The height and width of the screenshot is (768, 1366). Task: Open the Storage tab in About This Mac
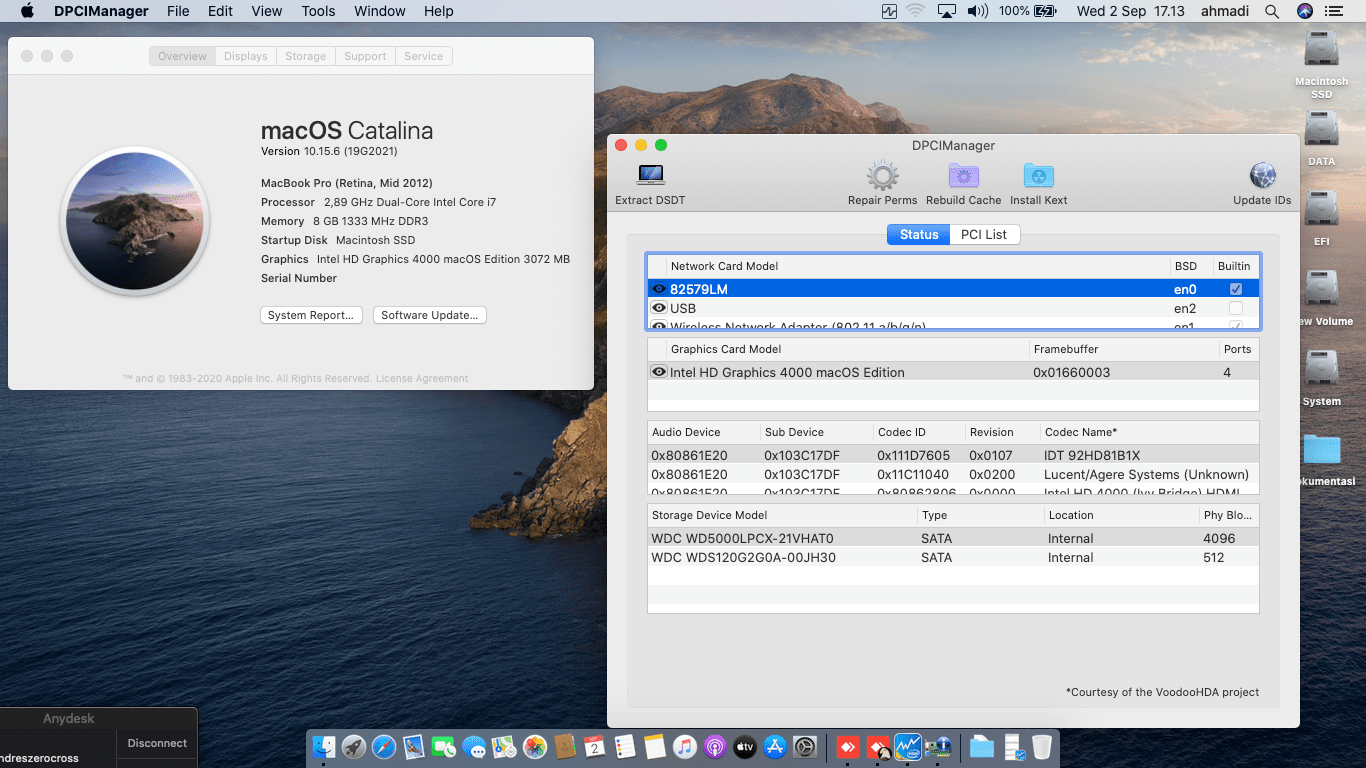tap(305, 56)
